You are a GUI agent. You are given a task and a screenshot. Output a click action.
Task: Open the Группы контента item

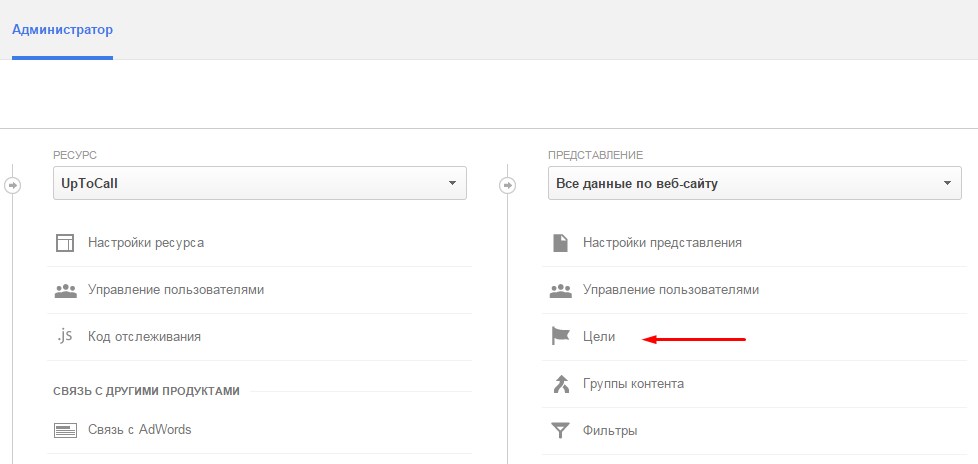click(633, 384)
